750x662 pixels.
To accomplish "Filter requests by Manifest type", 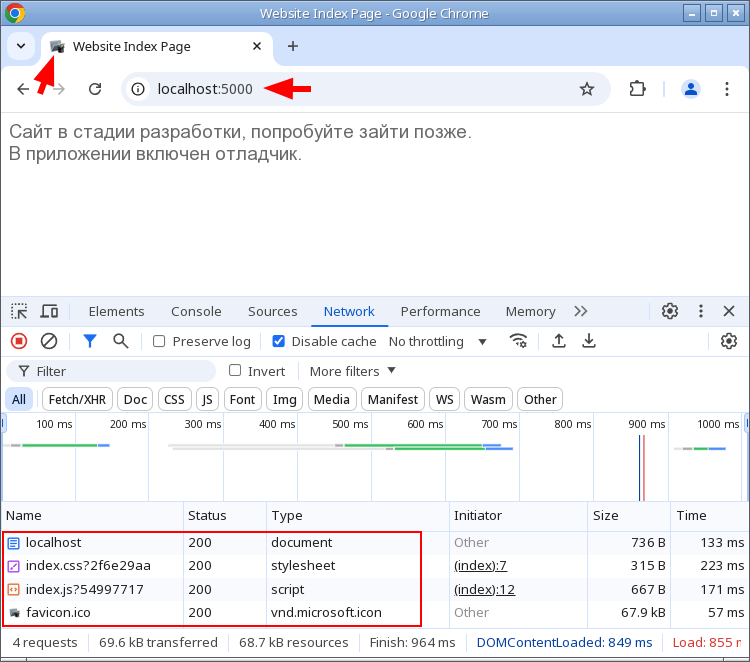I will pyautogui.click(x=393, y=399).
